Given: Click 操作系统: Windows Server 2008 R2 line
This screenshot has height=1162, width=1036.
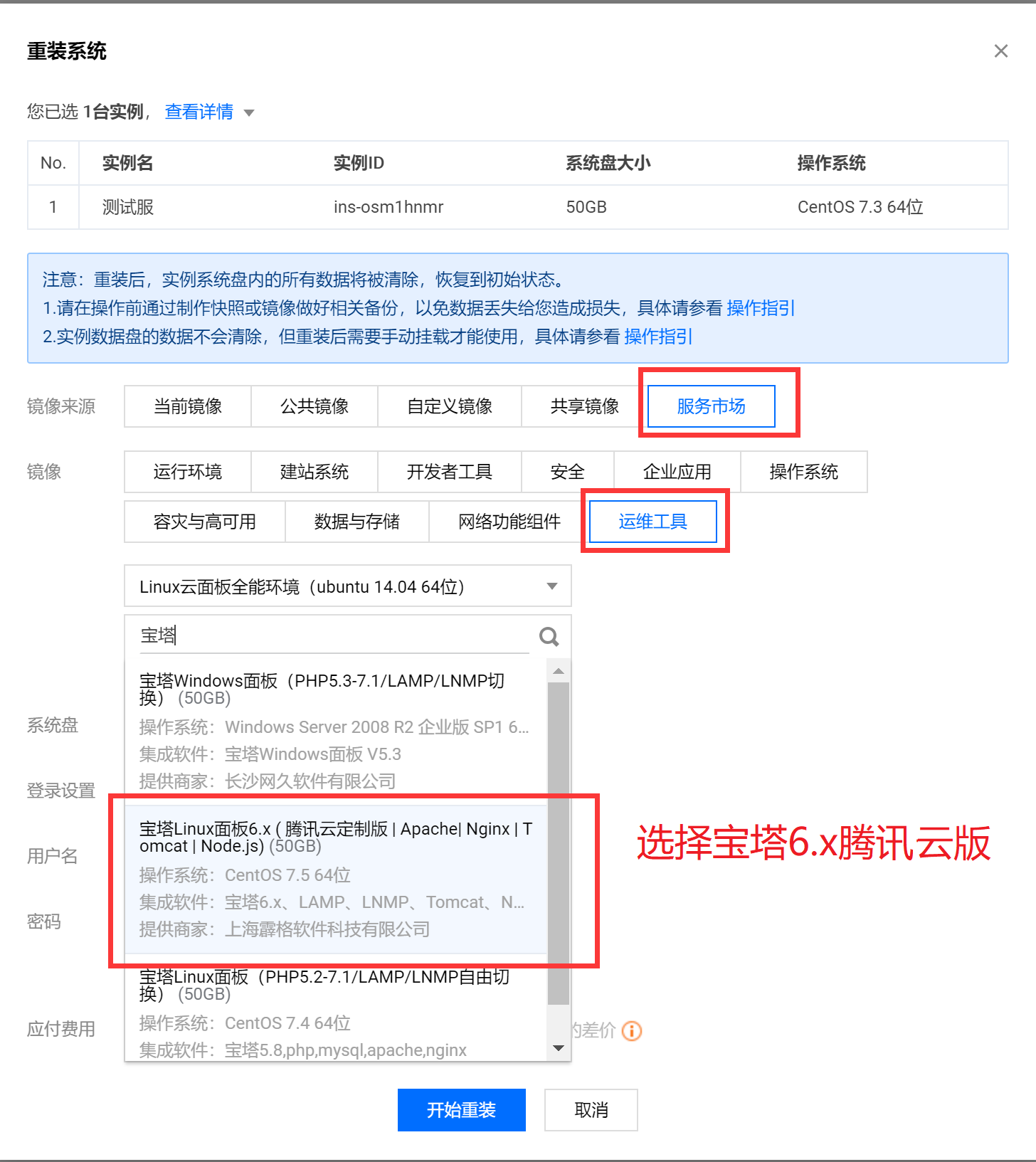Looking at the screenshot, I should [334, 727].
